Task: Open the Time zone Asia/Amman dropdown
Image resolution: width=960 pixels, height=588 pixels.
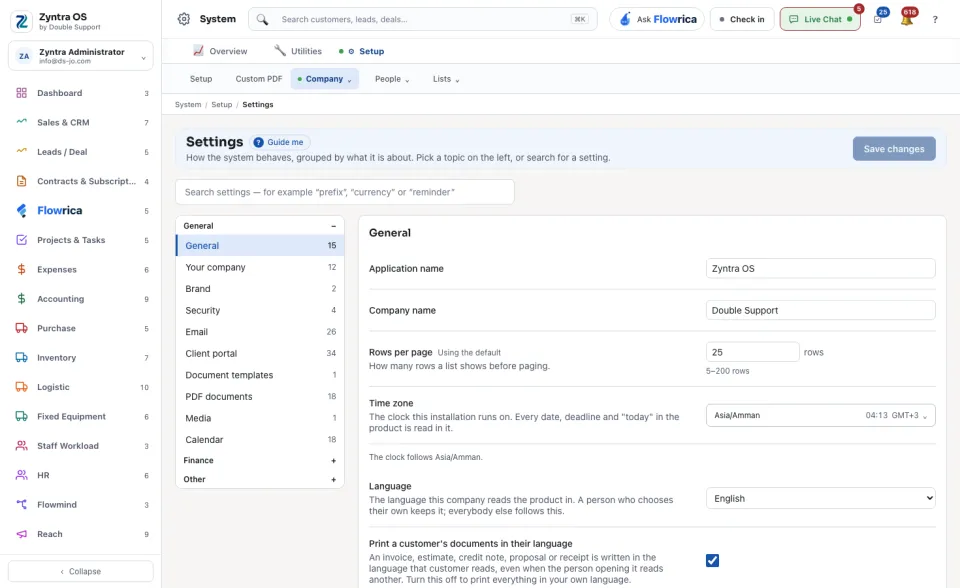Action: click(x=820, y=415)
